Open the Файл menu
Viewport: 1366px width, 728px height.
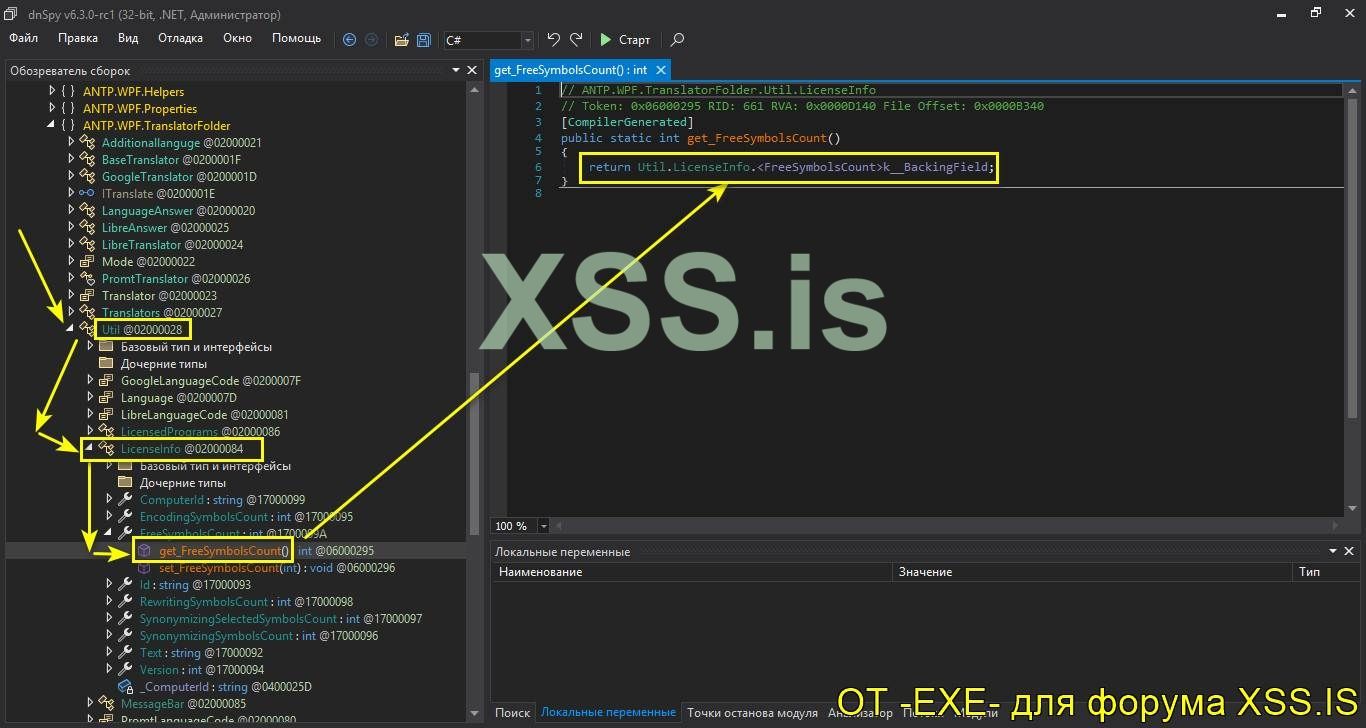24,38
